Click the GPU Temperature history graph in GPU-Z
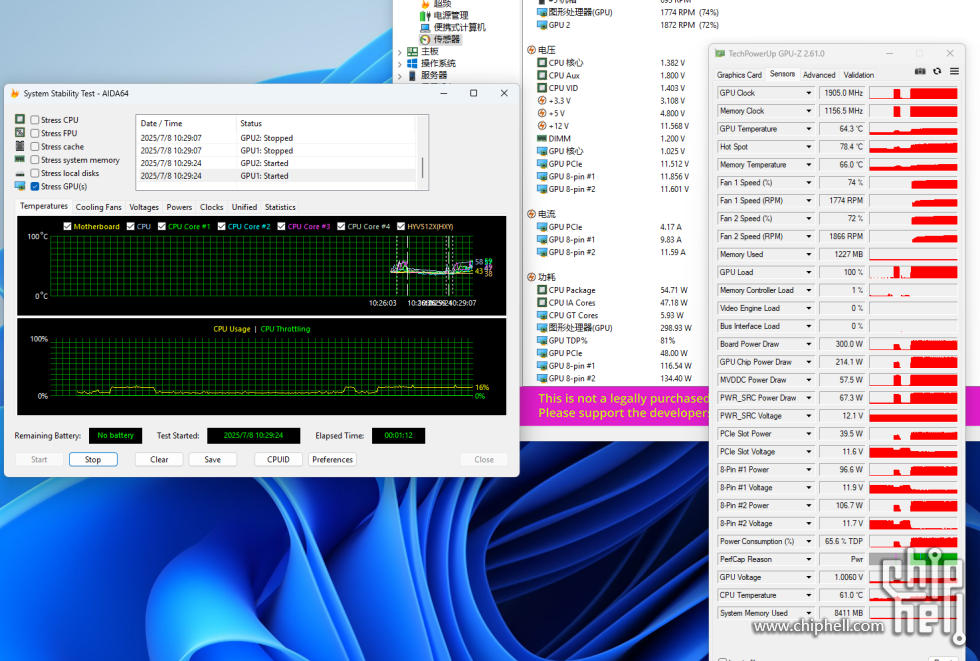Image resolution: width=980 pixels, height=661 pixels. click(x=913, y=129)
